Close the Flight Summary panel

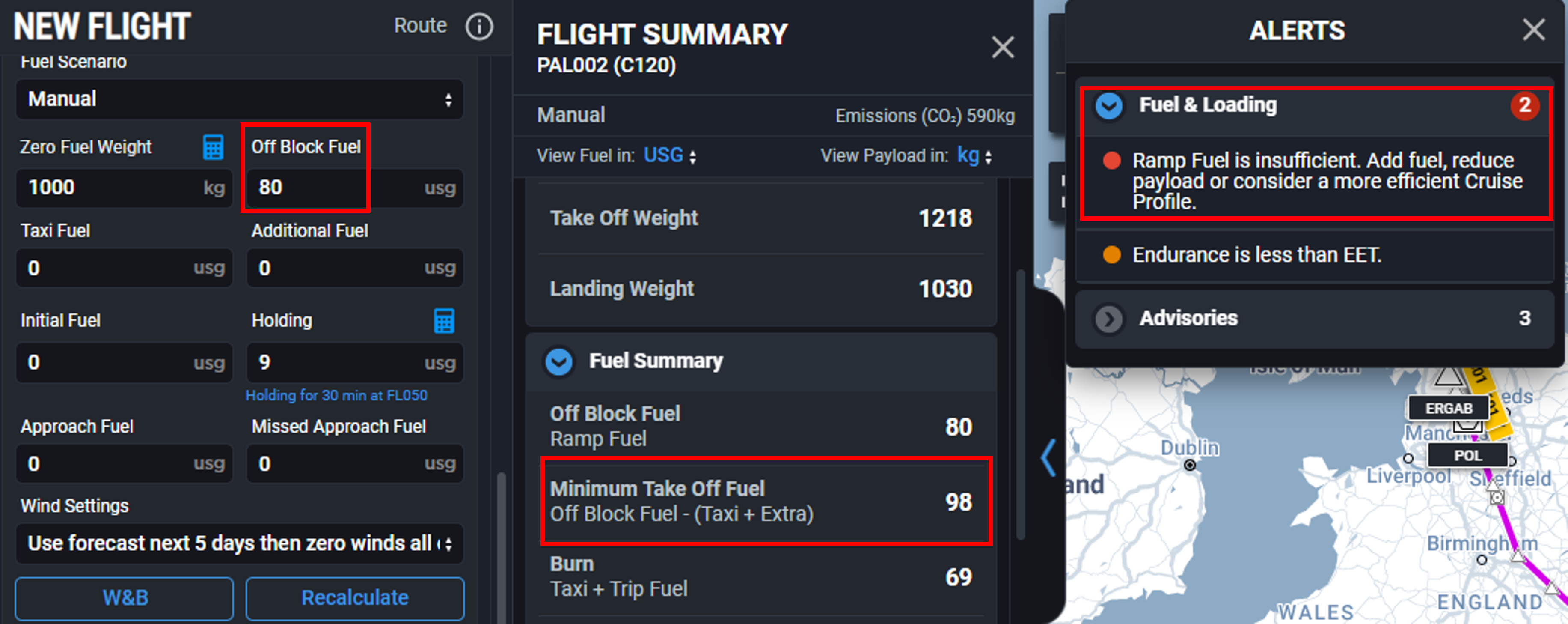click(1003, 47)
